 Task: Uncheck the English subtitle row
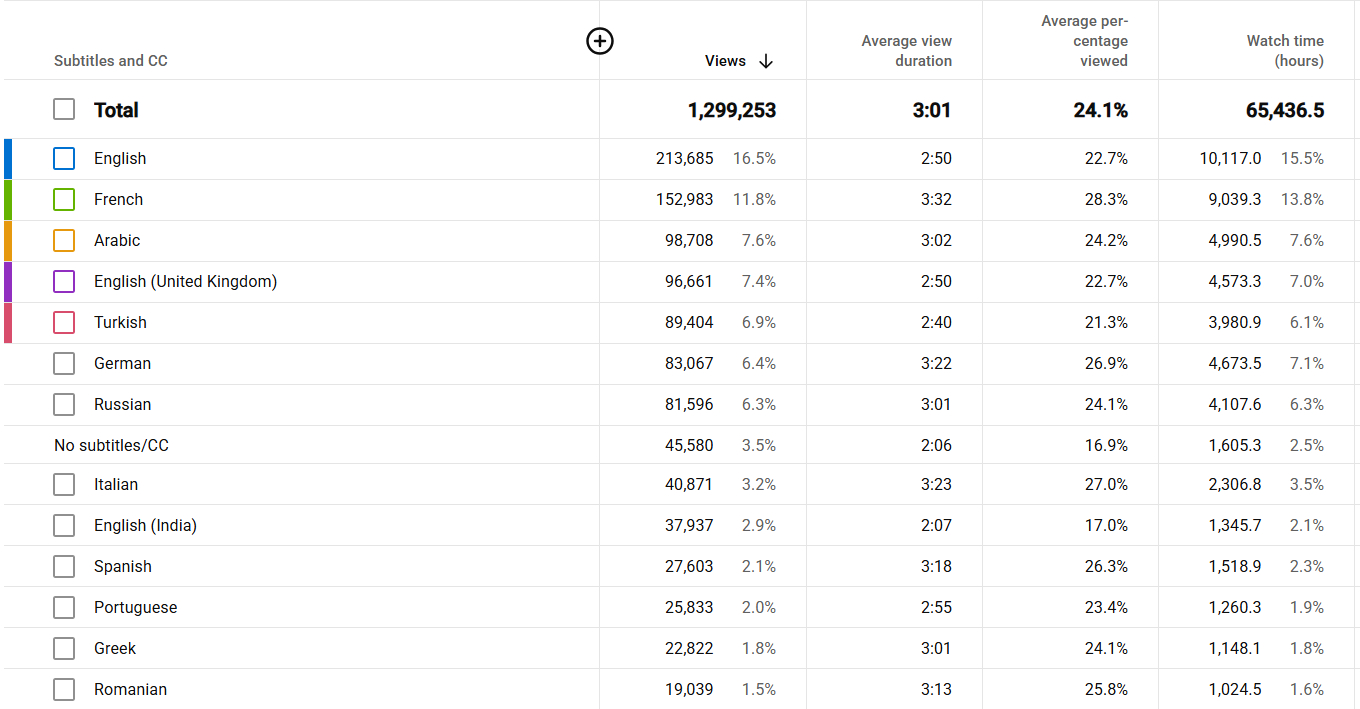pos(64,158)
